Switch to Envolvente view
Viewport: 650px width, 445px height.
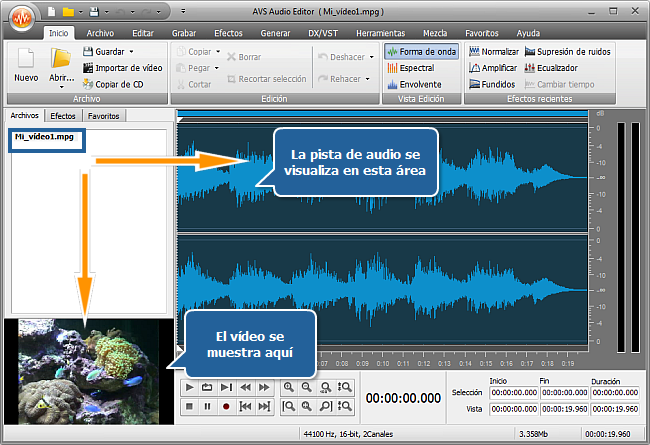tap(414, 85)
